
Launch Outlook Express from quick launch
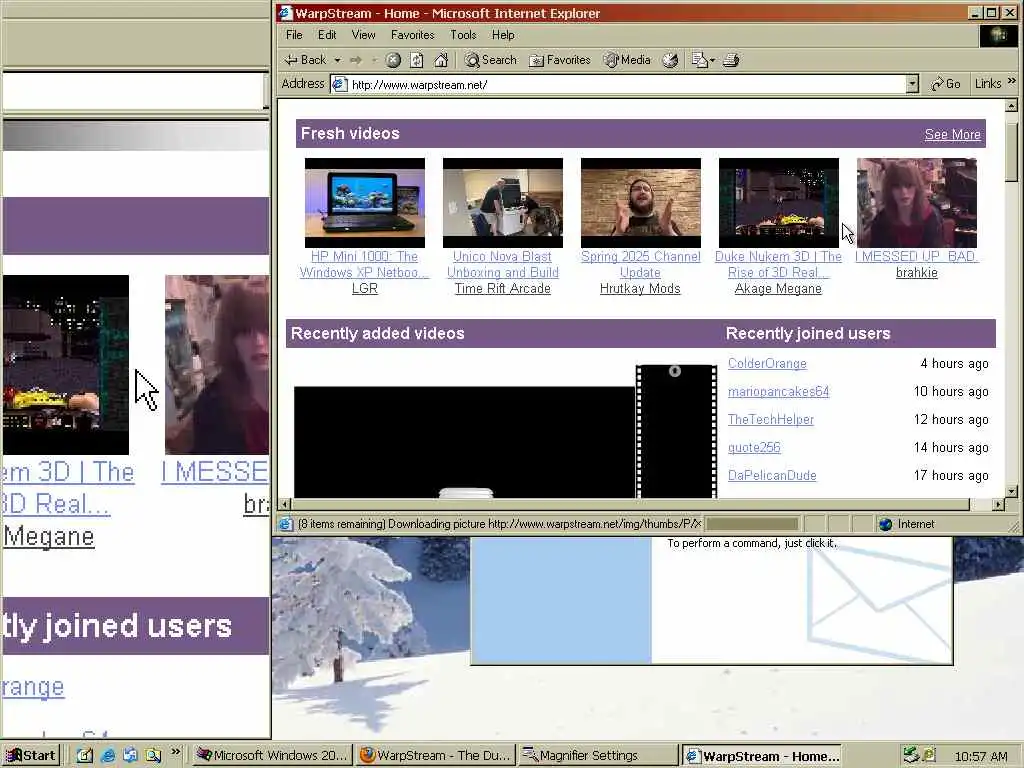tap(130, 756)
